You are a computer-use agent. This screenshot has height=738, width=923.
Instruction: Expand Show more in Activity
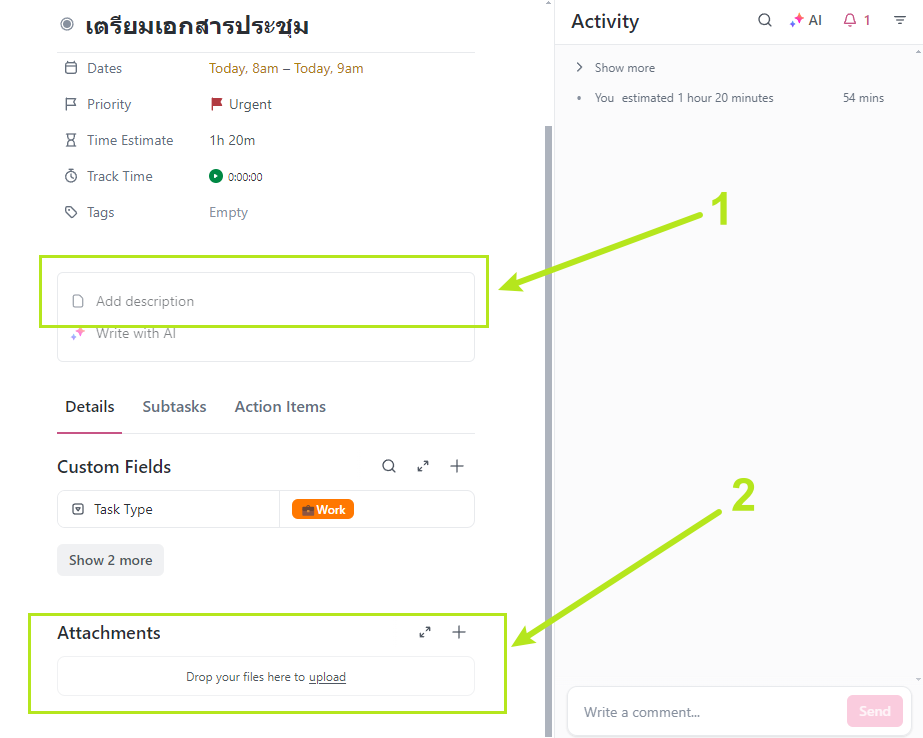click(616, 68)
